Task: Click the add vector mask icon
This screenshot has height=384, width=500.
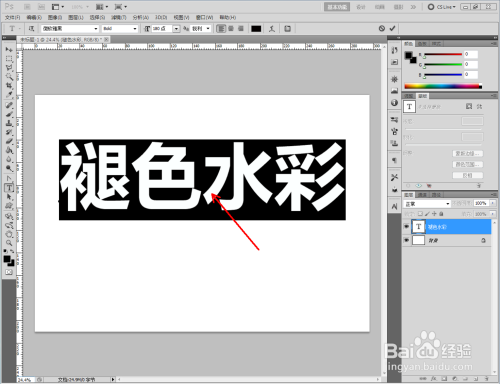Action: [x=479, y=107]
